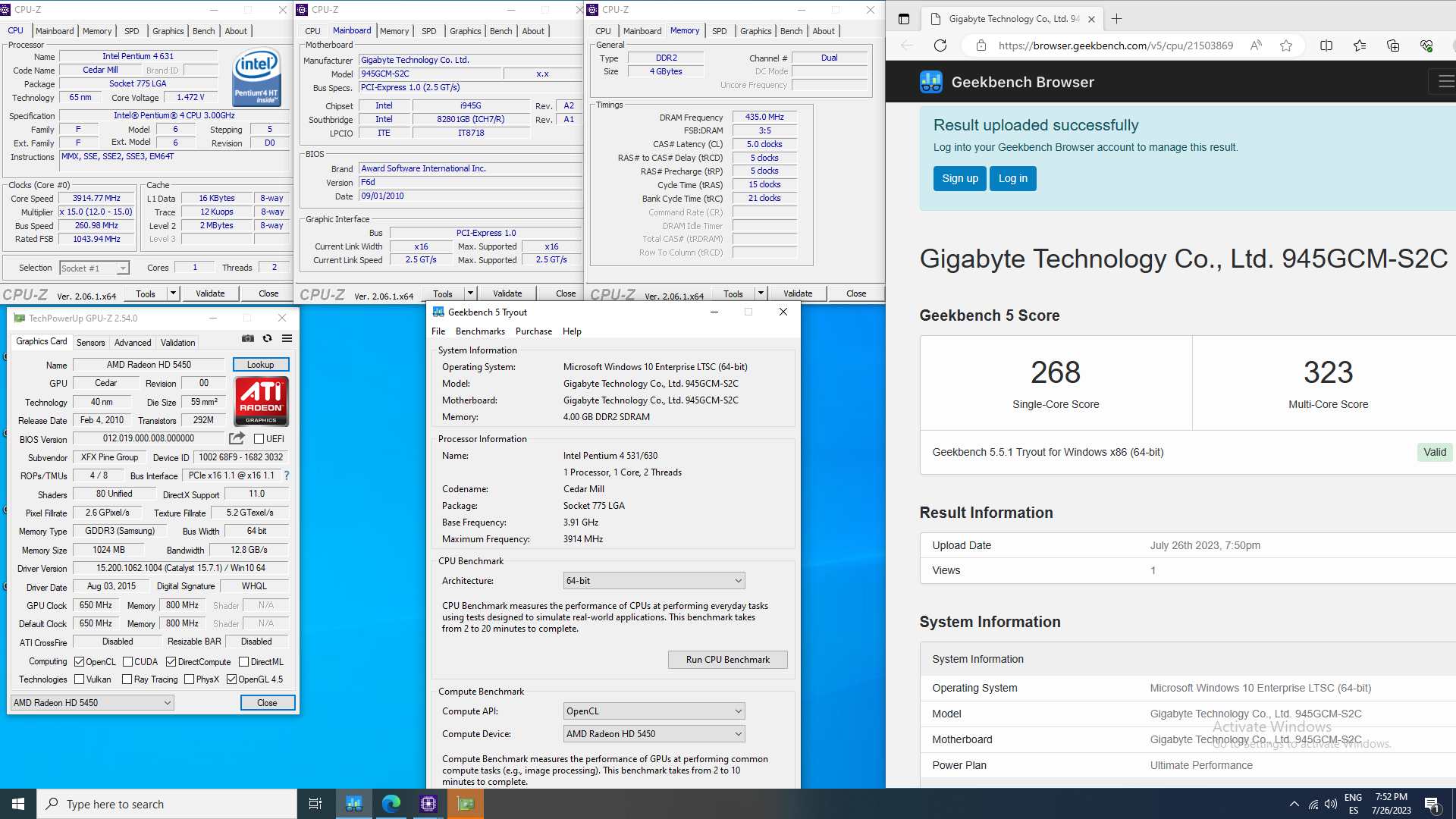Click the Read aloud icon in address bar
The height and width of the screenshot is (819, 1456).
[x=1257, y=45]
